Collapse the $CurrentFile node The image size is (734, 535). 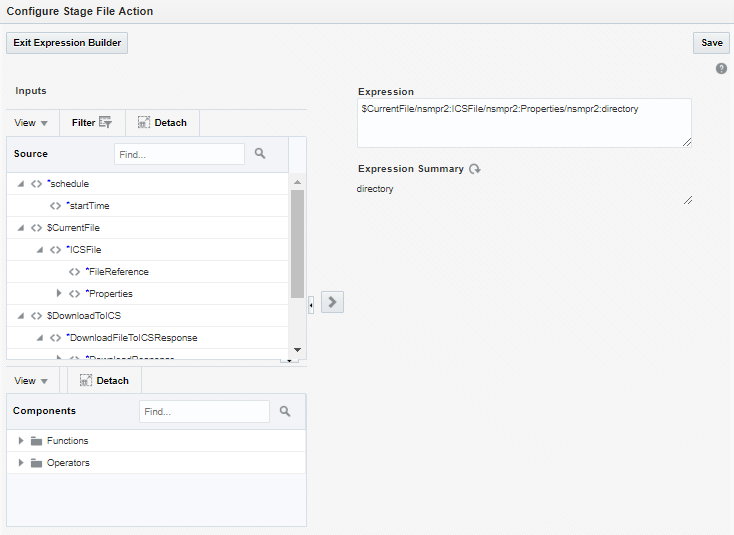tap(21, 228)
